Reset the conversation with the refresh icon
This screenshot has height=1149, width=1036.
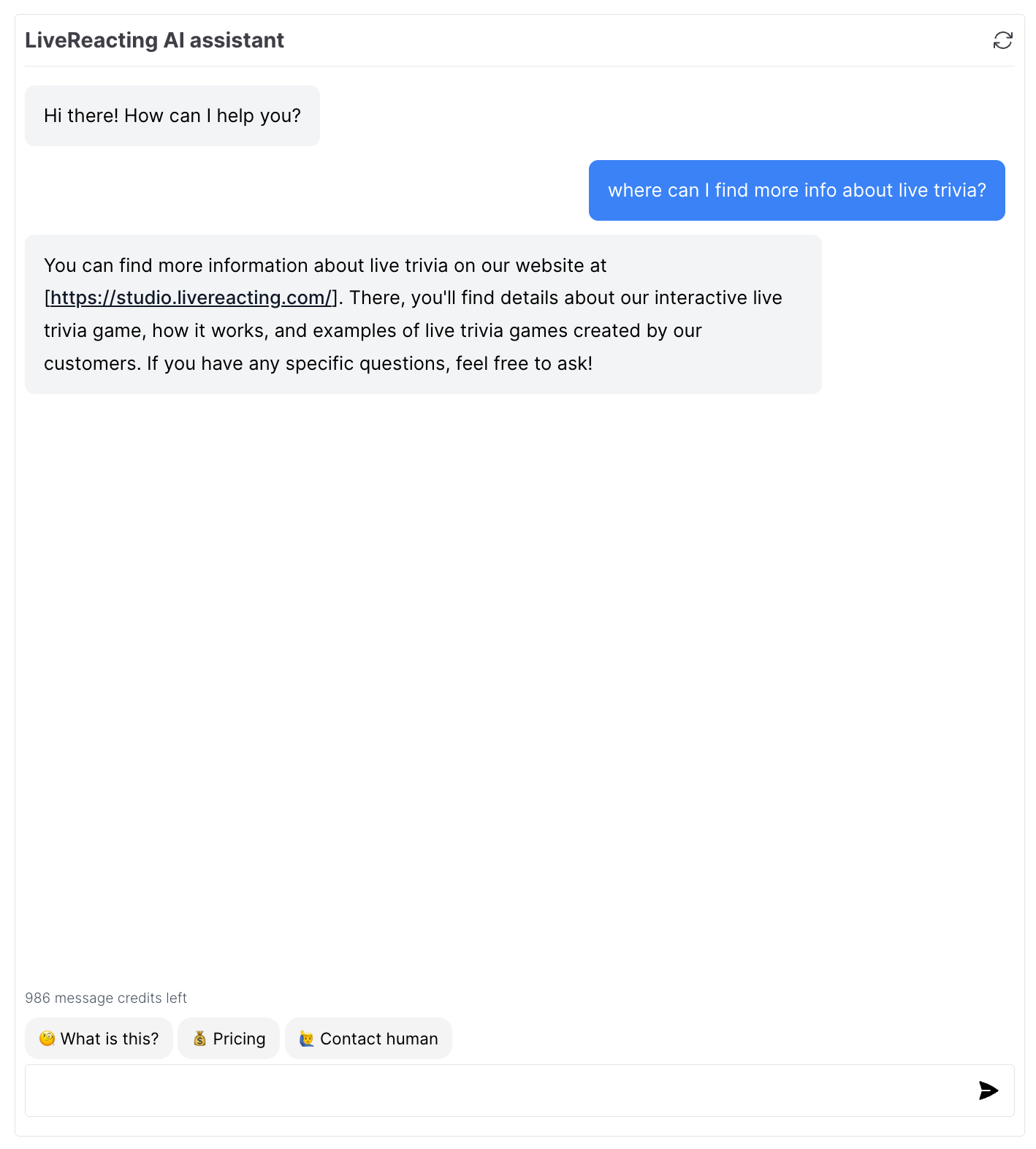(1002, 40)
